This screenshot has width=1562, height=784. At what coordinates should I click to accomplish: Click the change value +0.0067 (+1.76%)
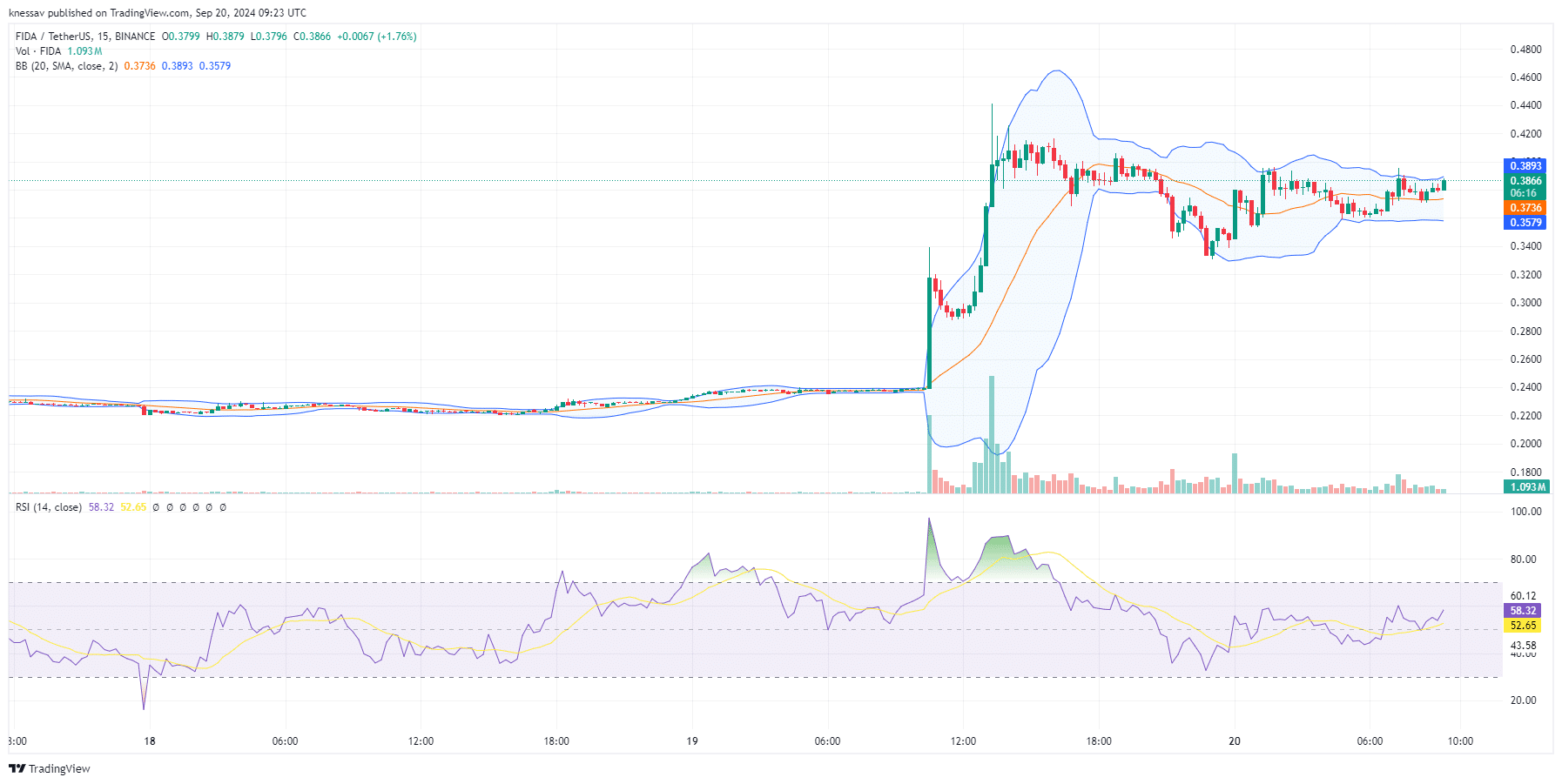tap(377, 37)
